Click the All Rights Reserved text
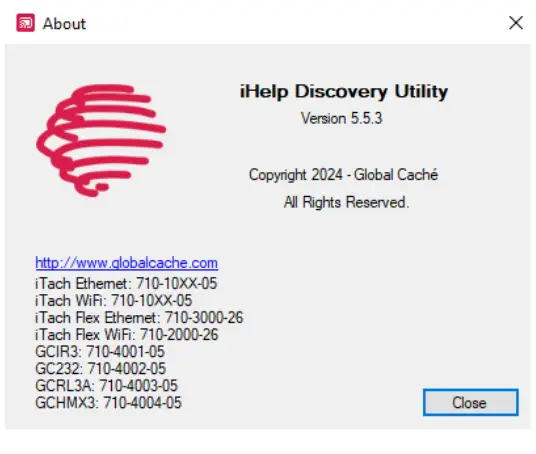This screenshot has width=536, height=454. (346, 202)
